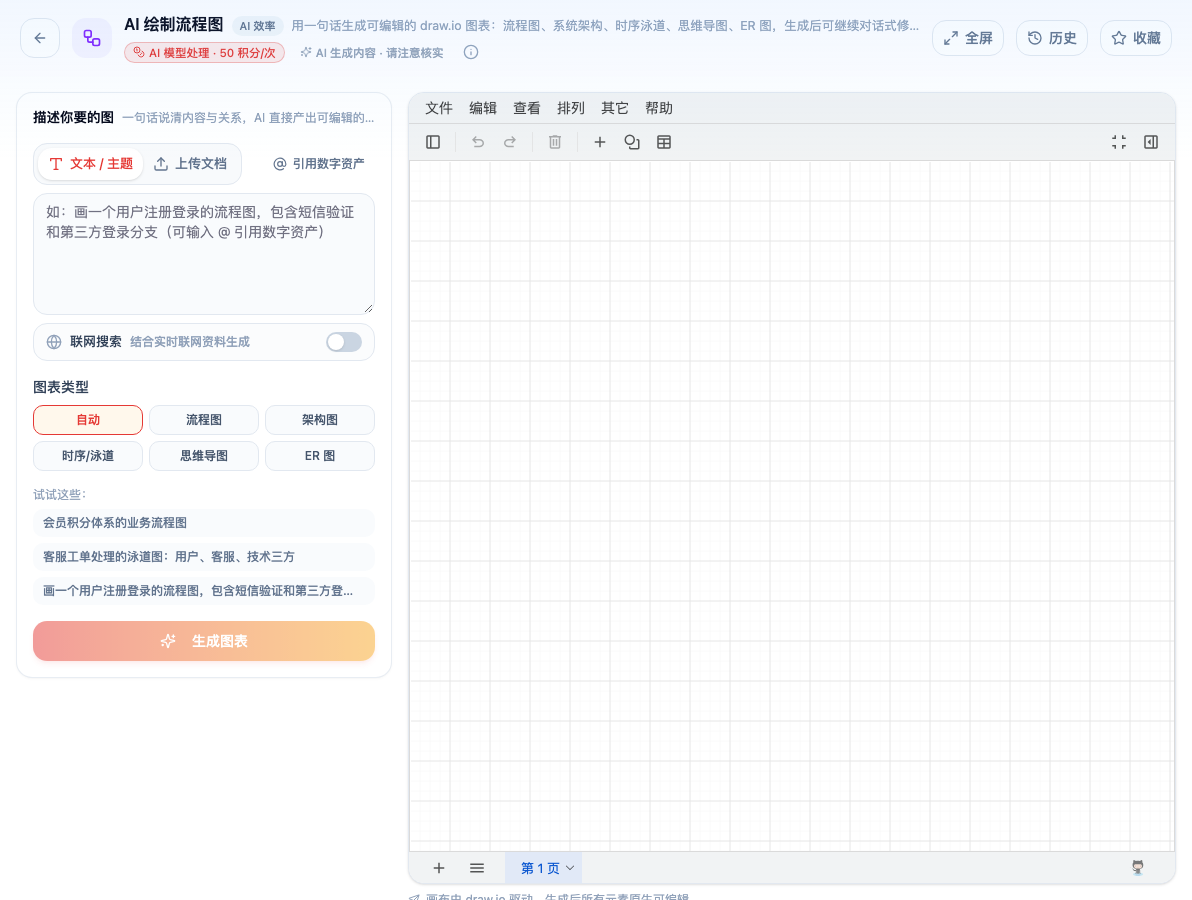Add a new page with plus icon

click(x=439, y=868)
